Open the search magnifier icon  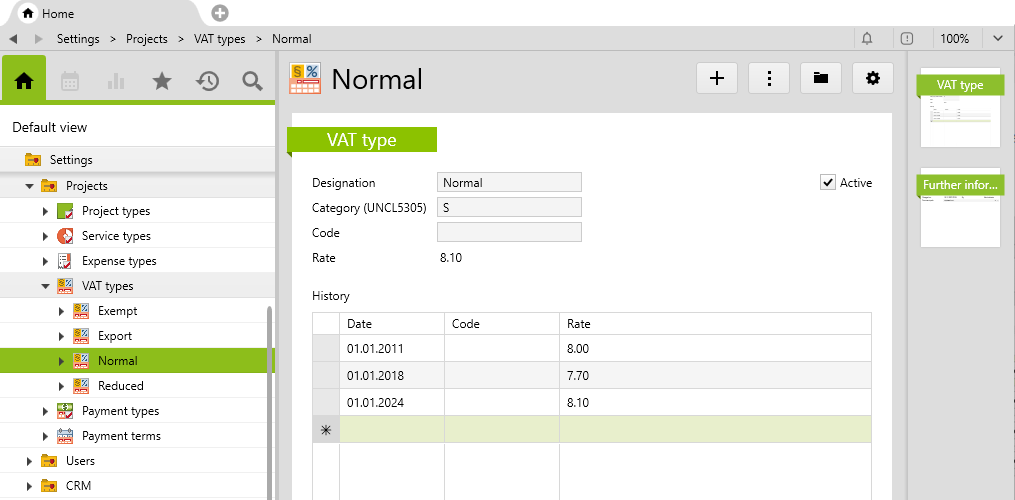[x=252, y=81]
